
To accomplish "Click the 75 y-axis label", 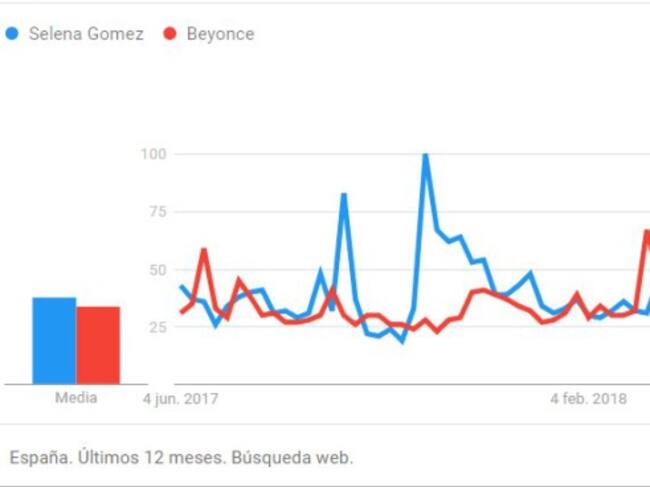I will pyautogui.click(x=155, y=212).
